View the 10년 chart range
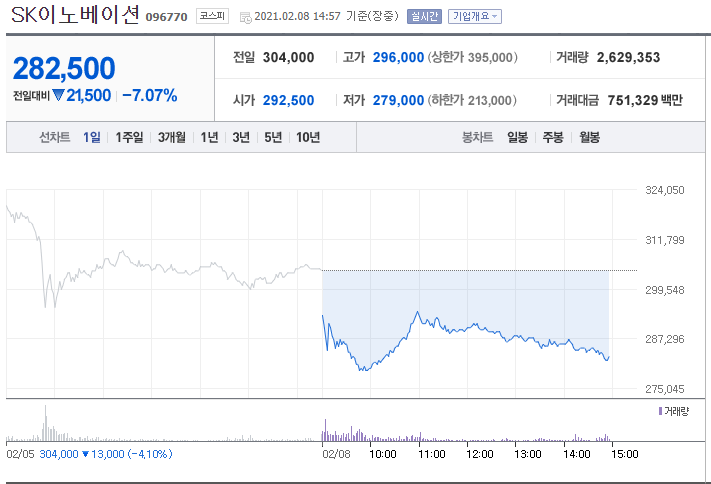 [308, 137]
